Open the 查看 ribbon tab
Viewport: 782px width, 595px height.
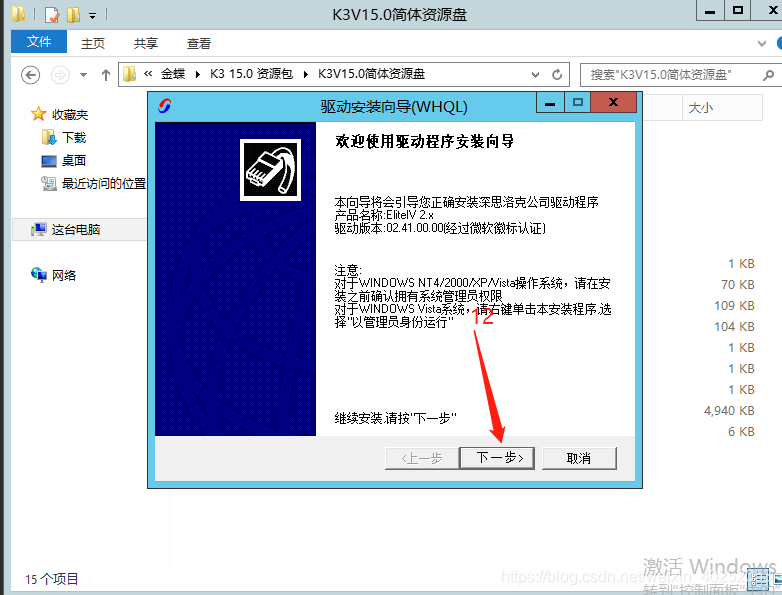point(198,43)
